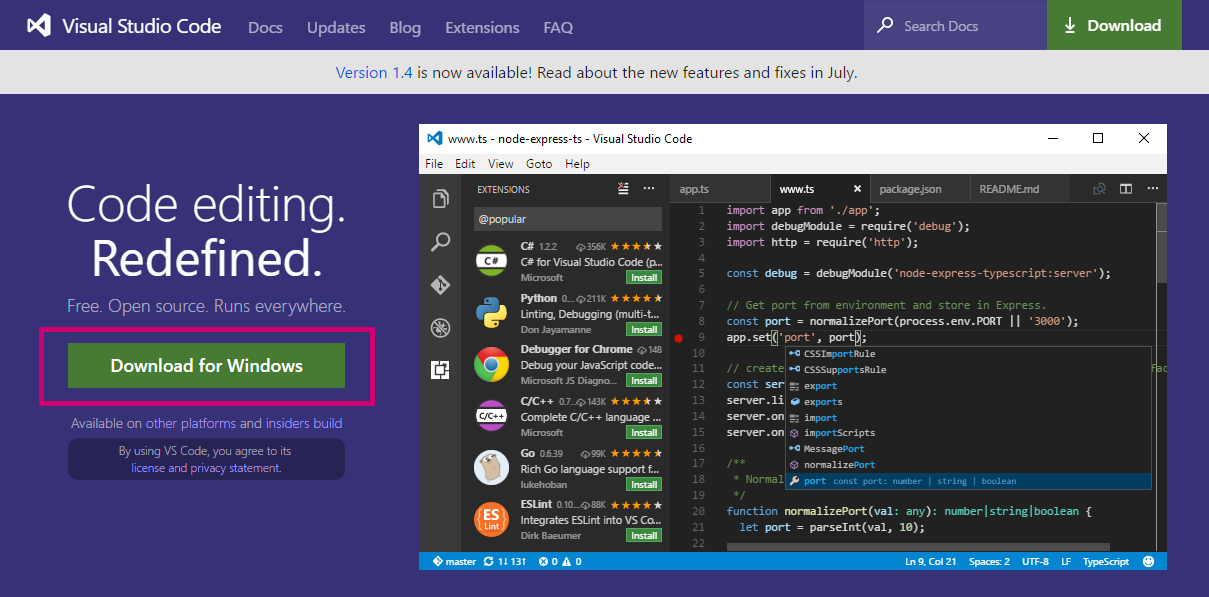Click the magnifier icon in Search Docs
This screenshot has width=1209, height=597.
885,25
